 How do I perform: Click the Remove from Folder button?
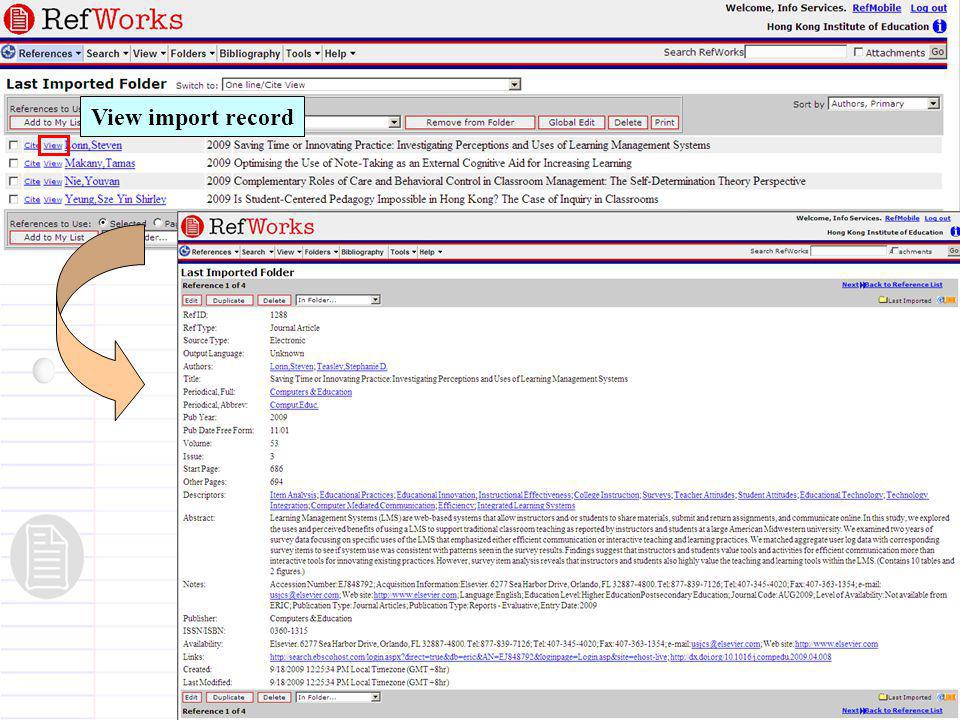click(470, 122)
